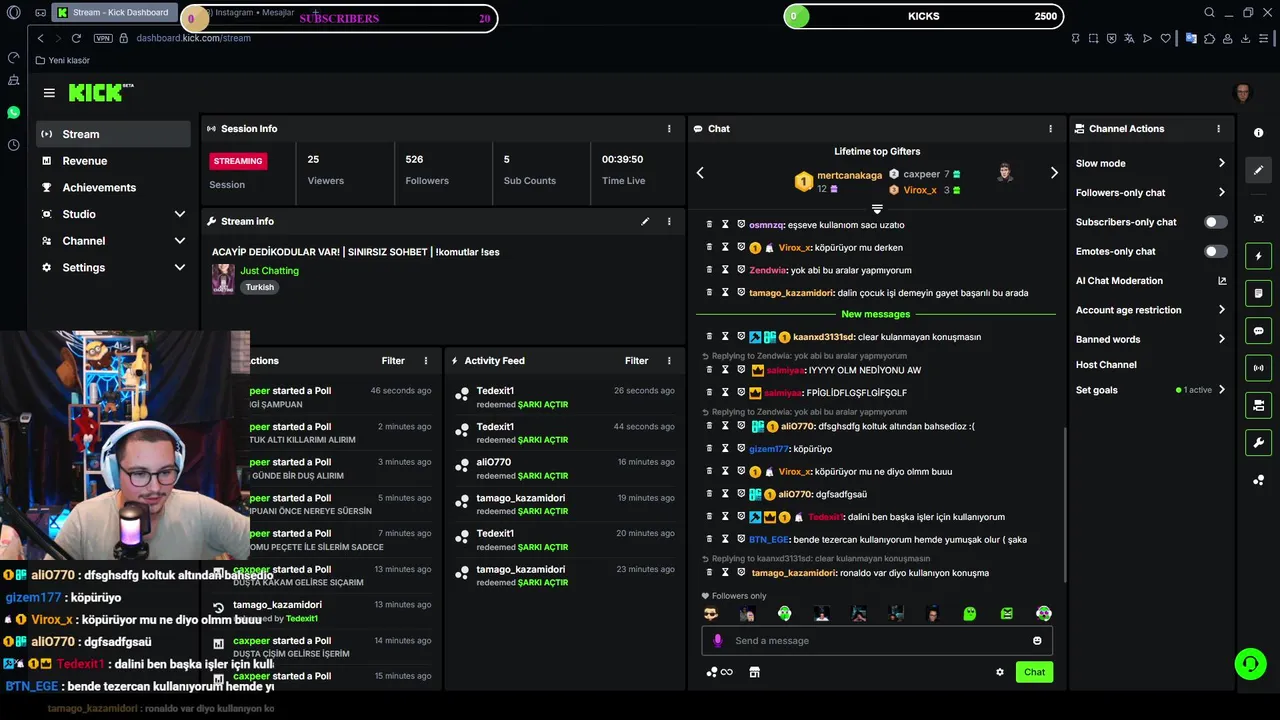Toggle Subscribers-only chat
1280x720 pixels.
1216,222
